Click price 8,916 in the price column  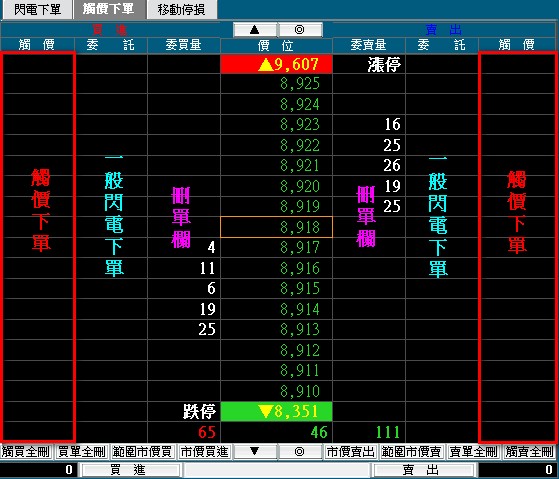pyautogui.click(x=276, y=268)
